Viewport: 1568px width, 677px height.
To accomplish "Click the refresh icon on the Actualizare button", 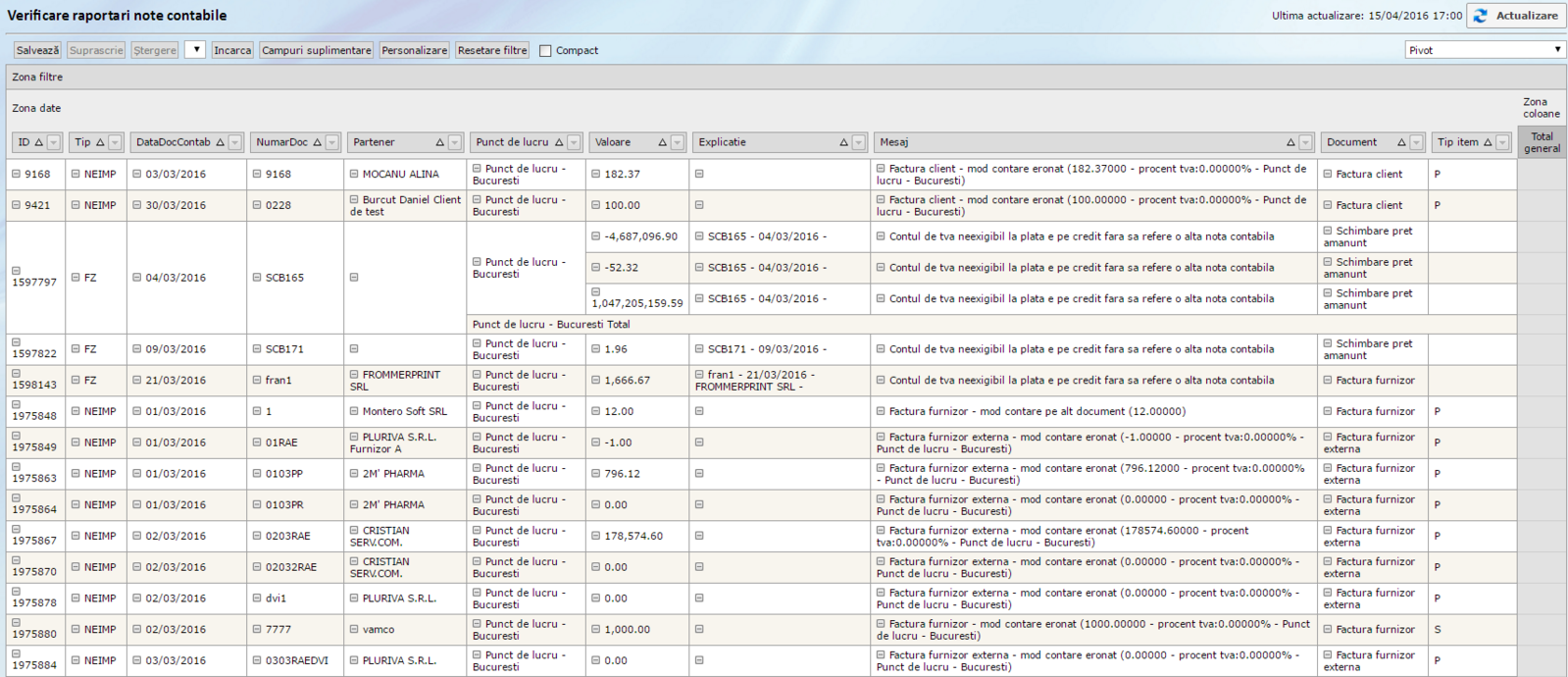I will [x=1481, y=16].
